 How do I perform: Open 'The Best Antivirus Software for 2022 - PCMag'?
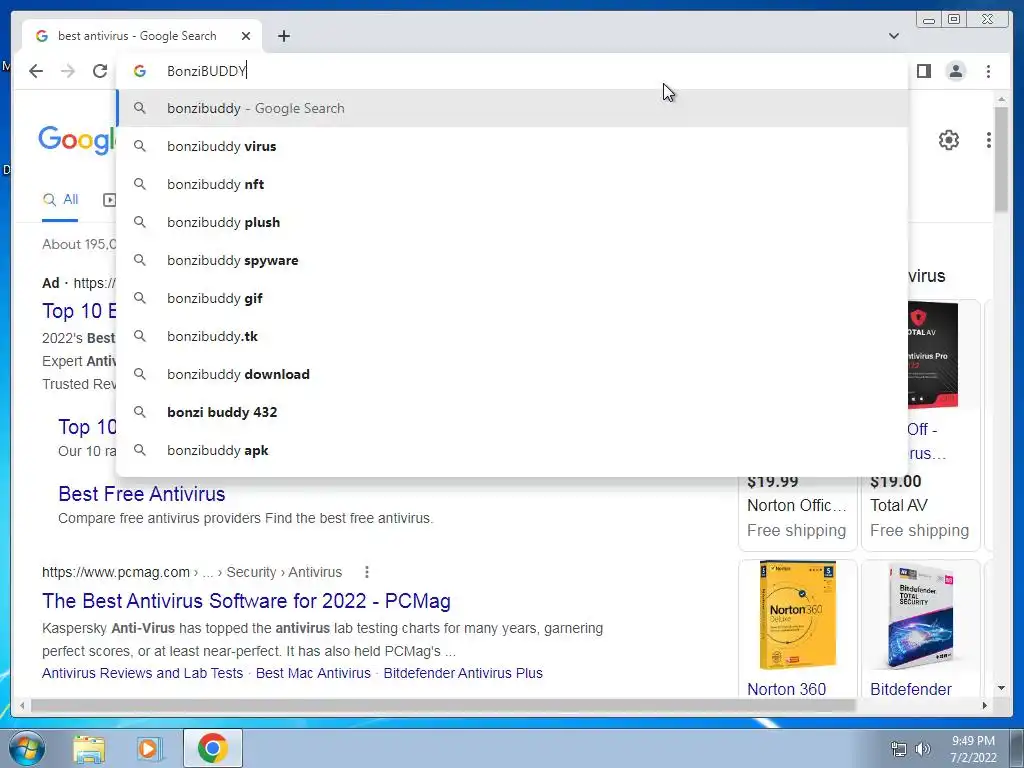click(x=246, y=601)
